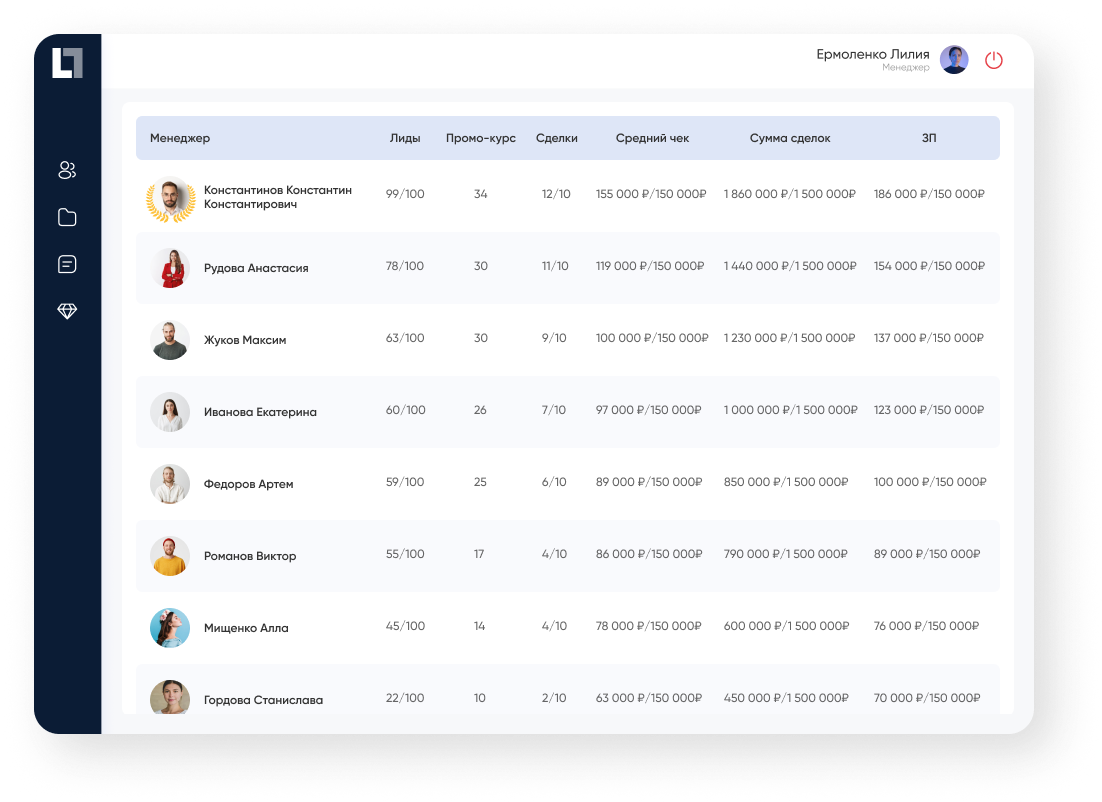Click the leads value 78/100
Screen dimensions: 1102x802
(405, 266)
